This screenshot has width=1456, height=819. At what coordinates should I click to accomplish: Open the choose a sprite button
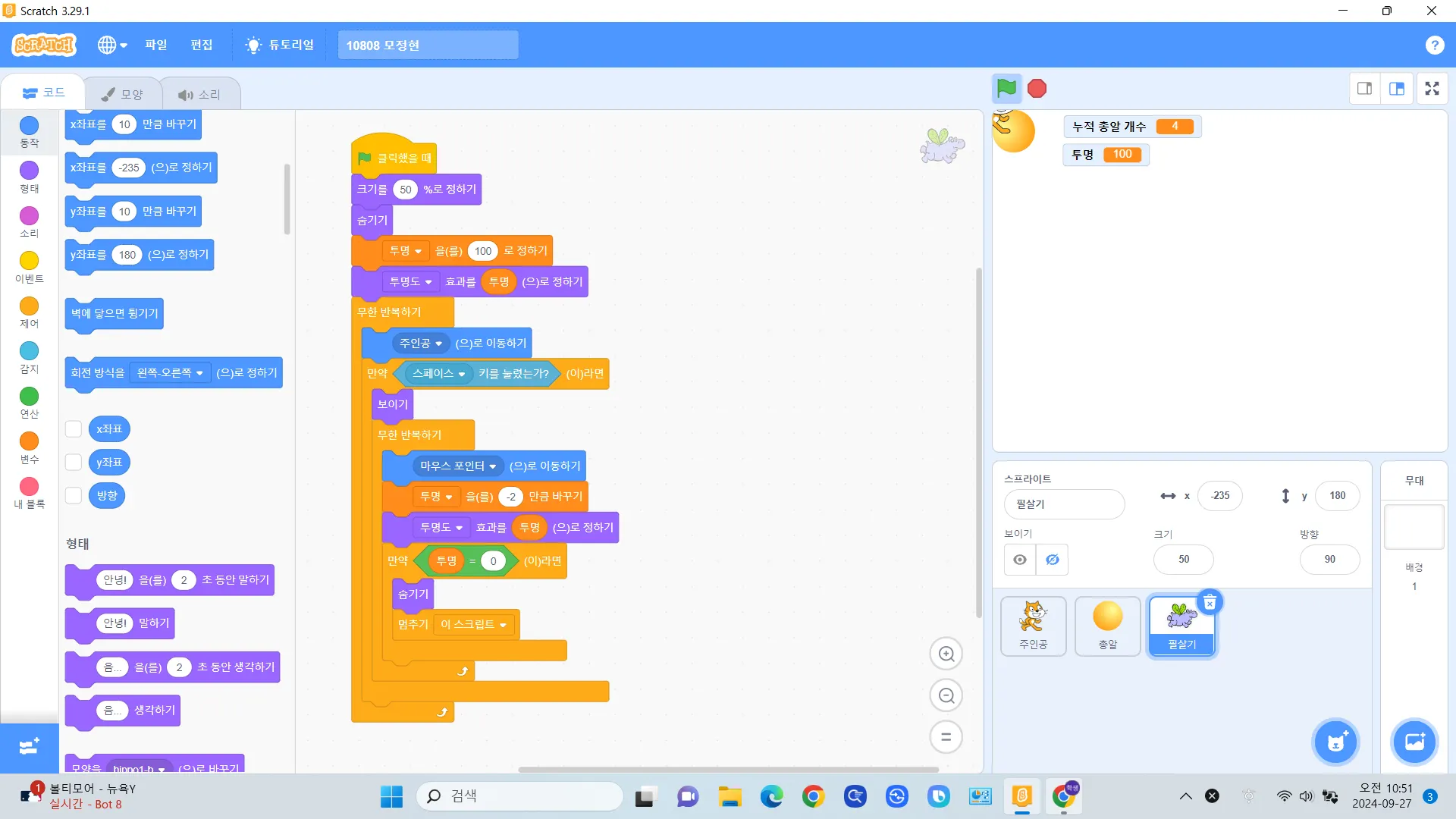[1335, 741]
